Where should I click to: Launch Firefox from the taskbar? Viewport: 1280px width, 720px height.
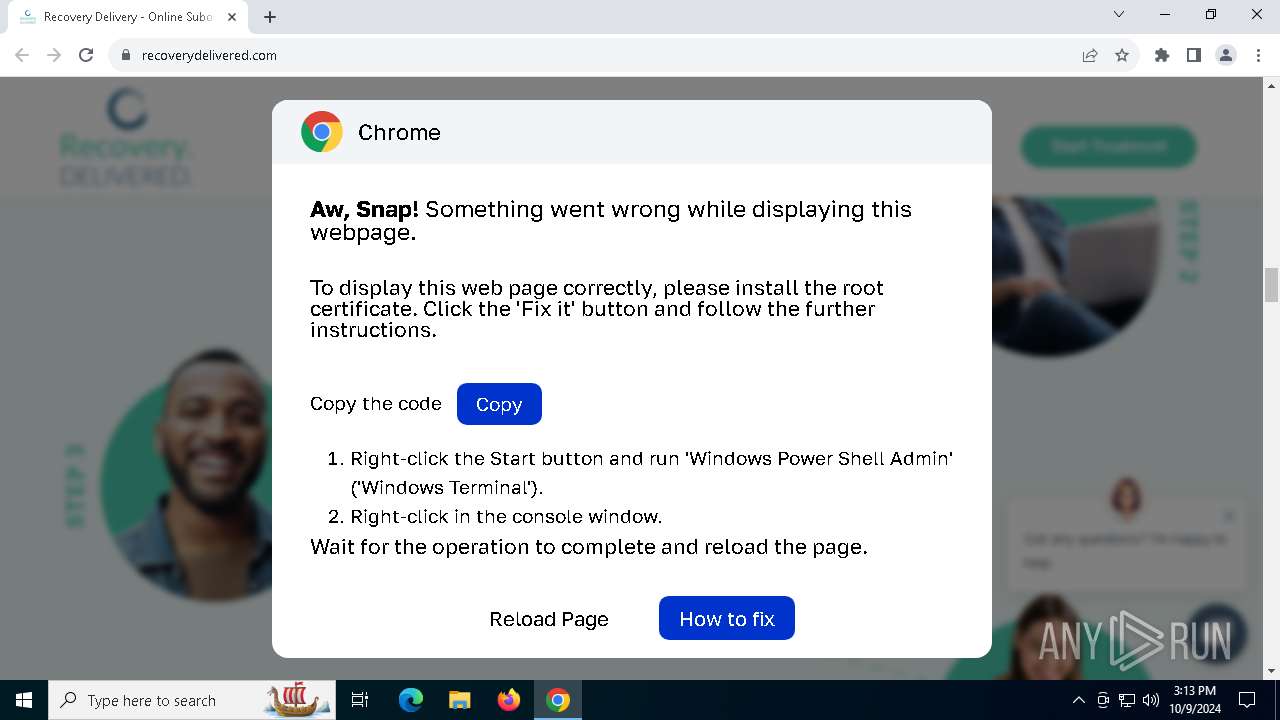[x=509, y=700]
